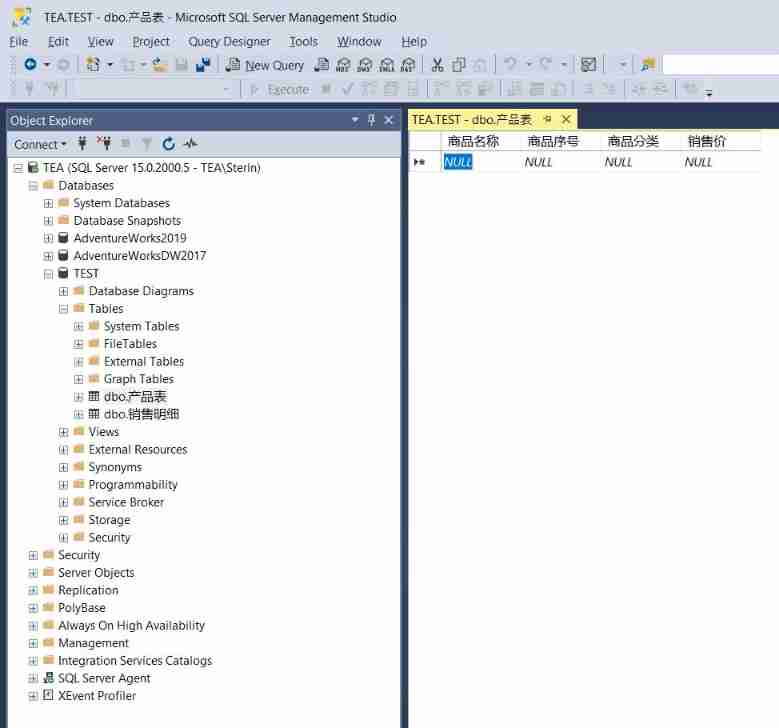Click the XMLA Query icon
This screenshot has height=728, width=779.
[x=387, y=65]
